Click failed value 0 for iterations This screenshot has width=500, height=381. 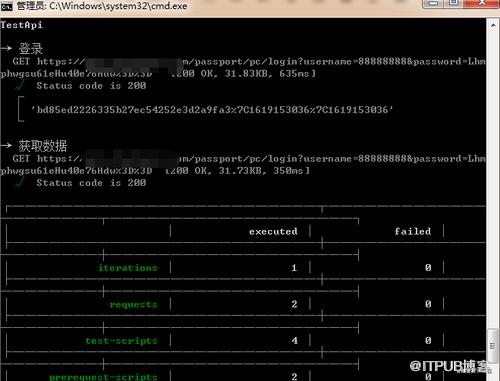tap(428, 268)
